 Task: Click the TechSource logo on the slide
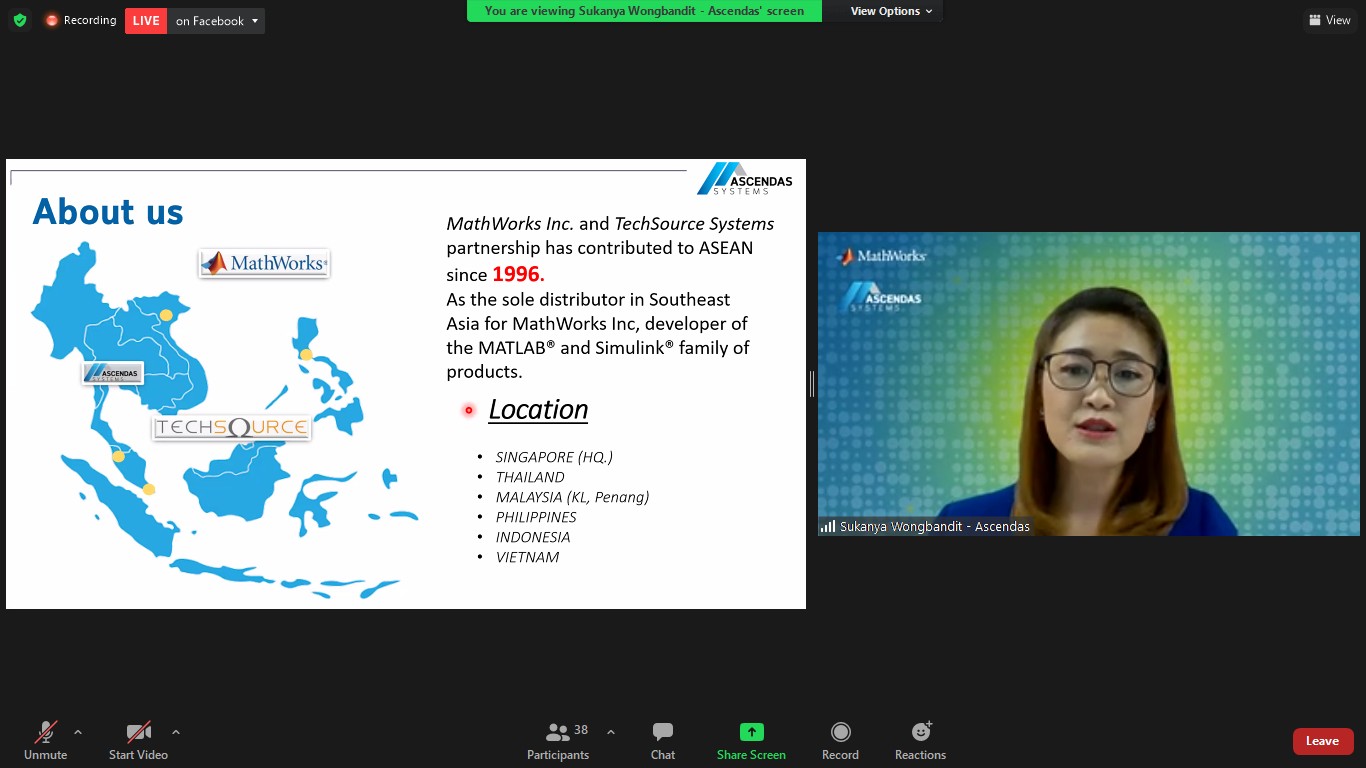point(232,428)
